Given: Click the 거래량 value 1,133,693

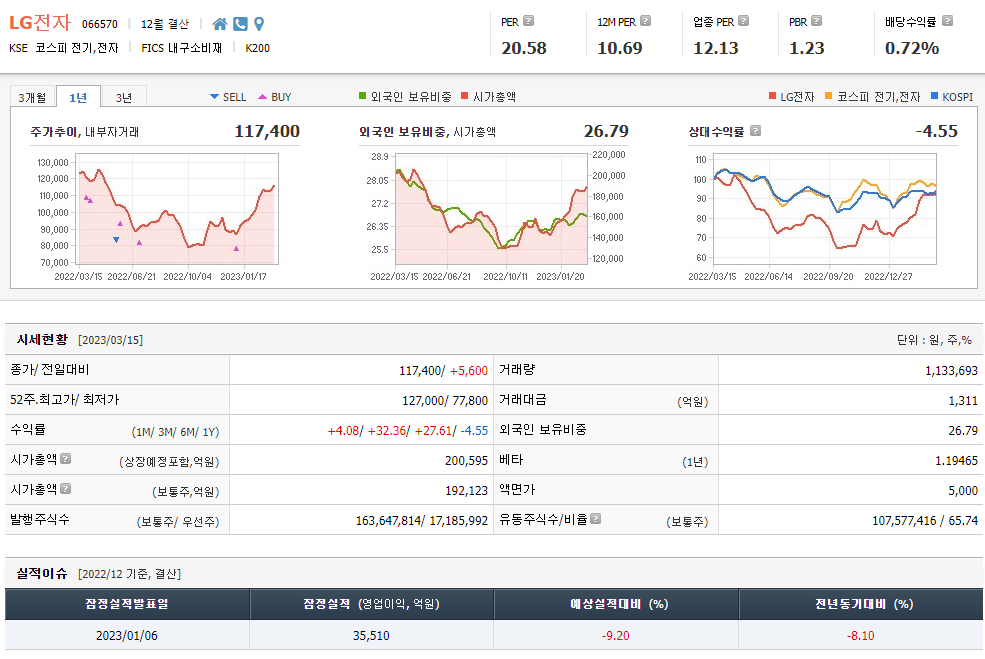Looking at the screenshot, I should point(951,371).
